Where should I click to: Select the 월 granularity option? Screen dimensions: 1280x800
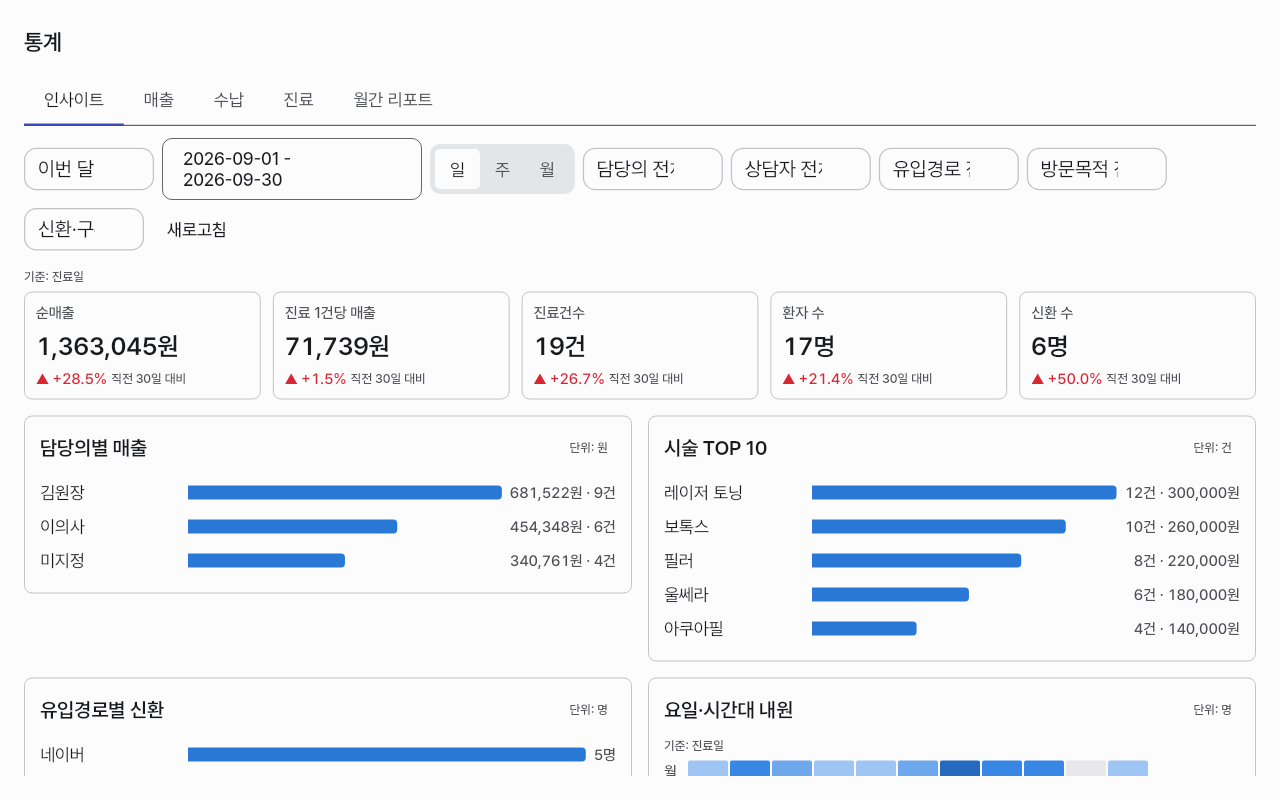pyautogui.click(x=547, y=169)
